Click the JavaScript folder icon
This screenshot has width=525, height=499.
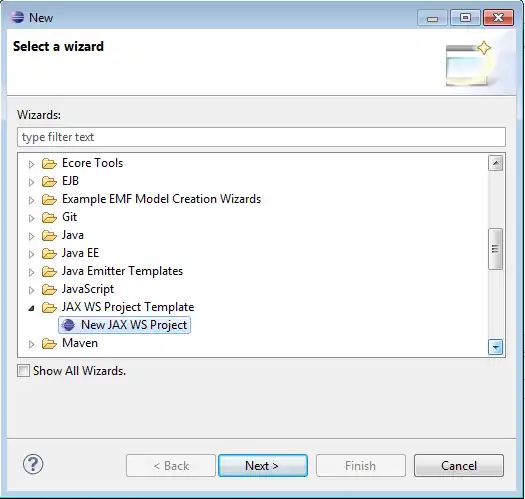click(x=49, y=290)
